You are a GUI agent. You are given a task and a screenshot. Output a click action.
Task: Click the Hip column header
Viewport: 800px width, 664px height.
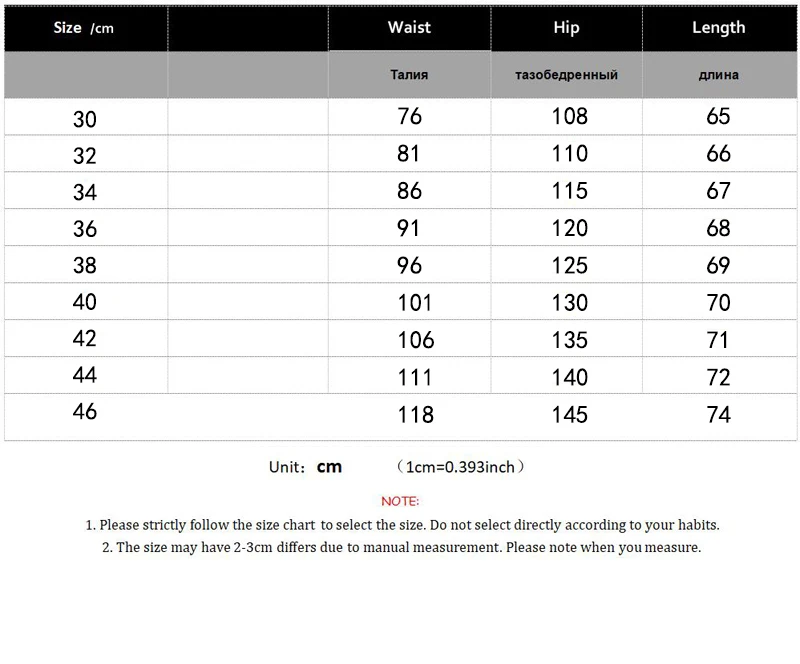[566, 27]
